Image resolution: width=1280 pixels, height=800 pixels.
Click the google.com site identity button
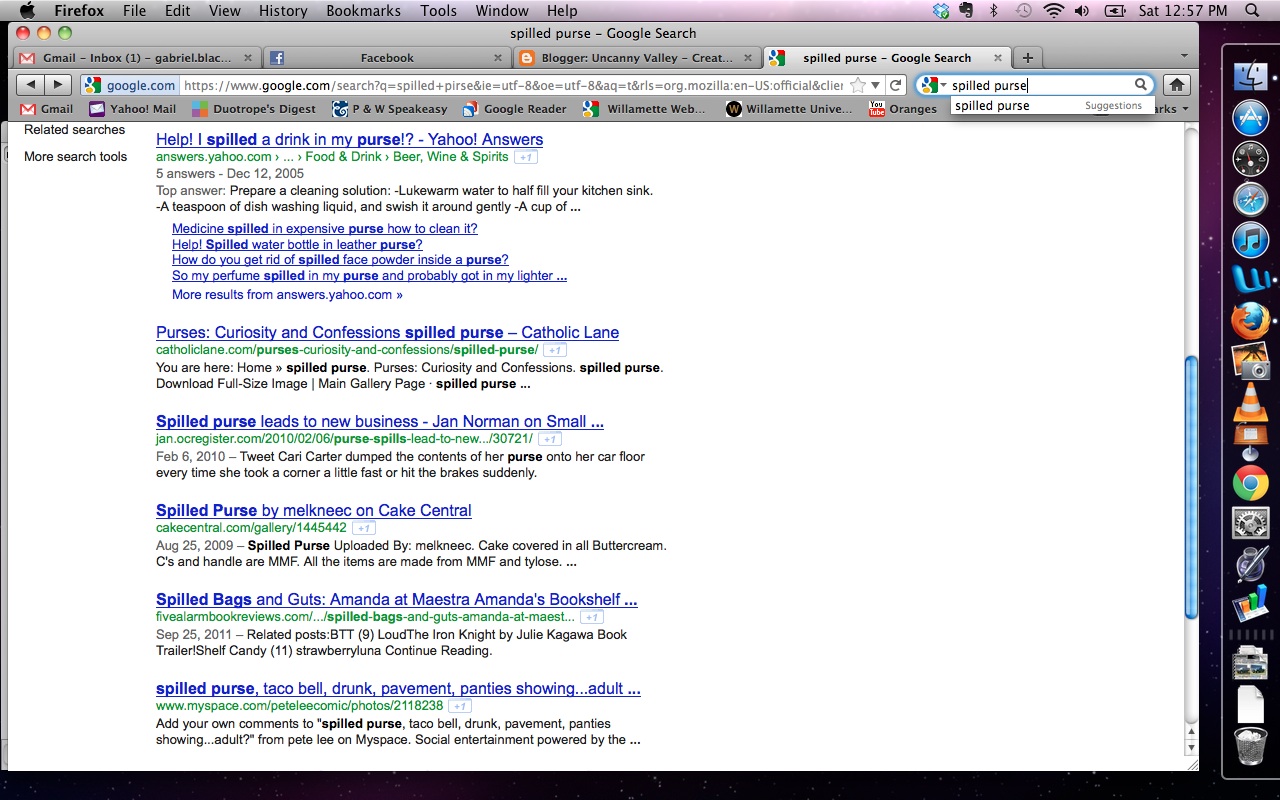click(130, 85)
